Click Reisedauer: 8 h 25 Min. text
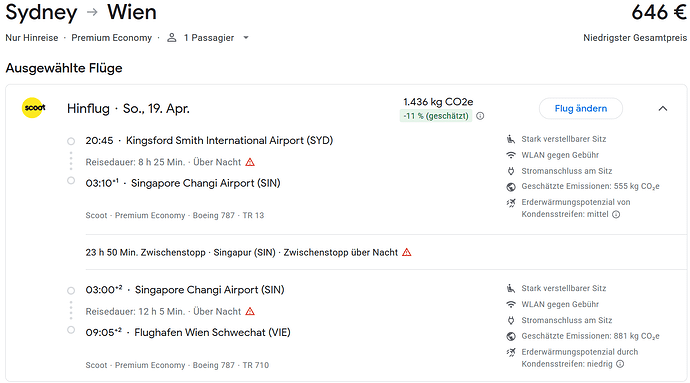 135,162
